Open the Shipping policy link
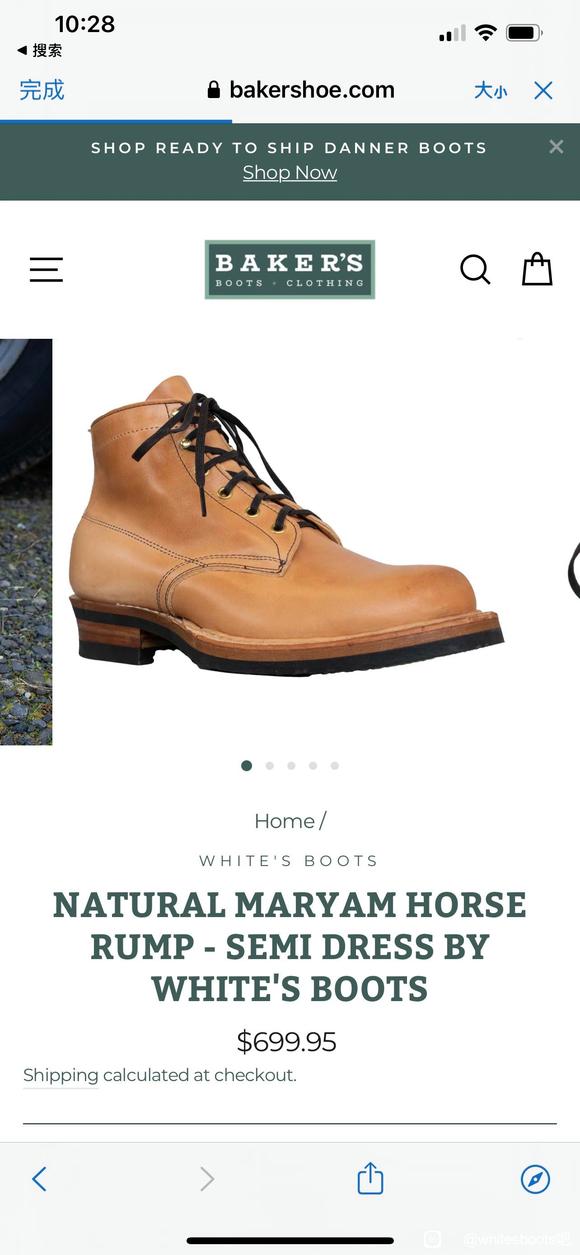This screenshot has width=580, height=1255. click(x=61, y=1075)
